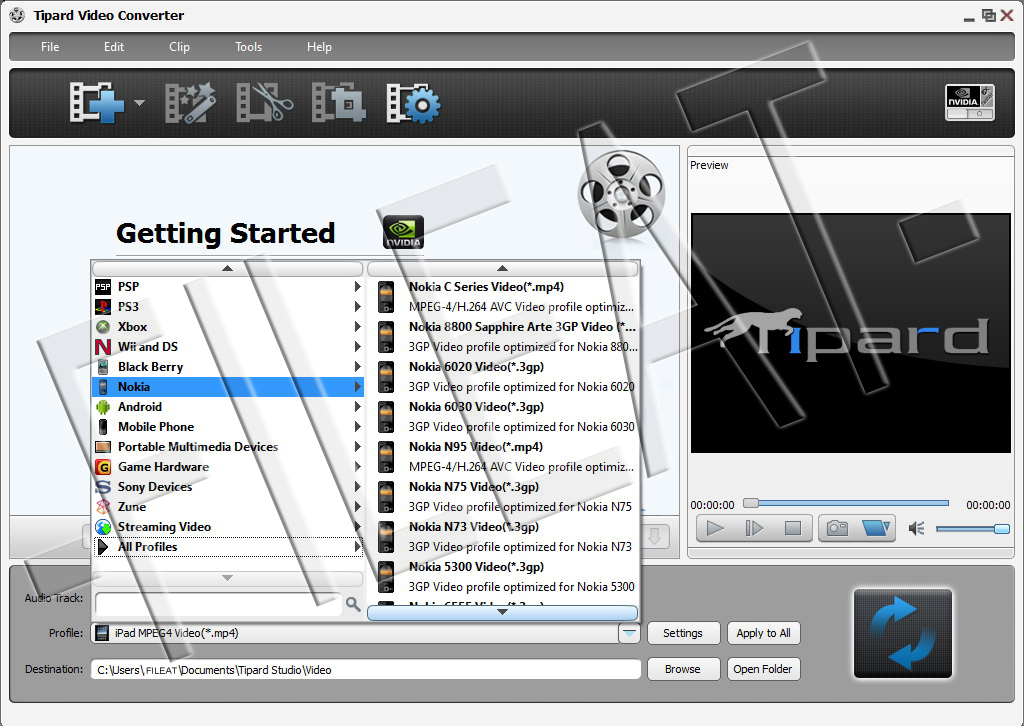Screen dimensions: 1024x726
Task: Expand the PSP submenu arrow
Action: point(357,287)
